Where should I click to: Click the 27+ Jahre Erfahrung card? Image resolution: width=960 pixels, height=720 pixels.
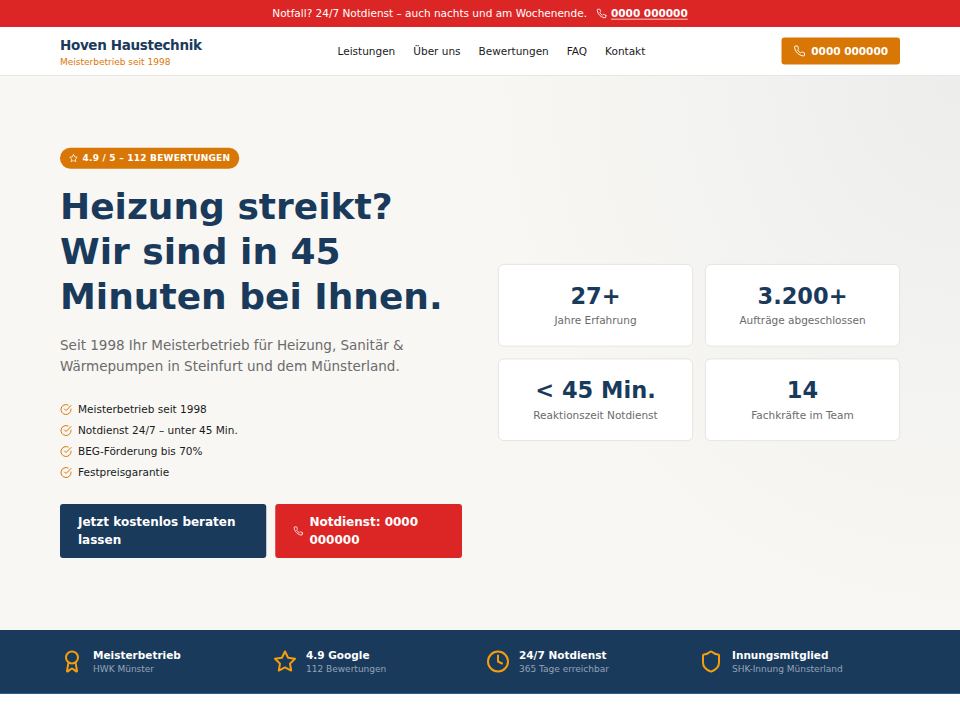pyautogui.click(x=595, y=306)
